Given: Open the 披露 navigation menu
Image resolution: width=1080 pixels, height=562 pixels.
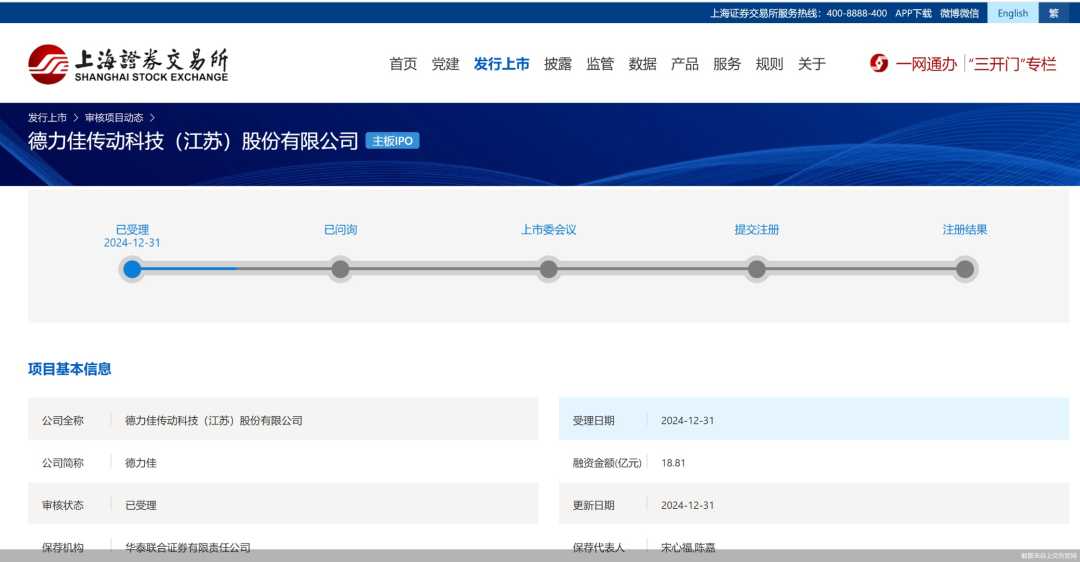Looking at the screenshot, I should tap(558, 64).
